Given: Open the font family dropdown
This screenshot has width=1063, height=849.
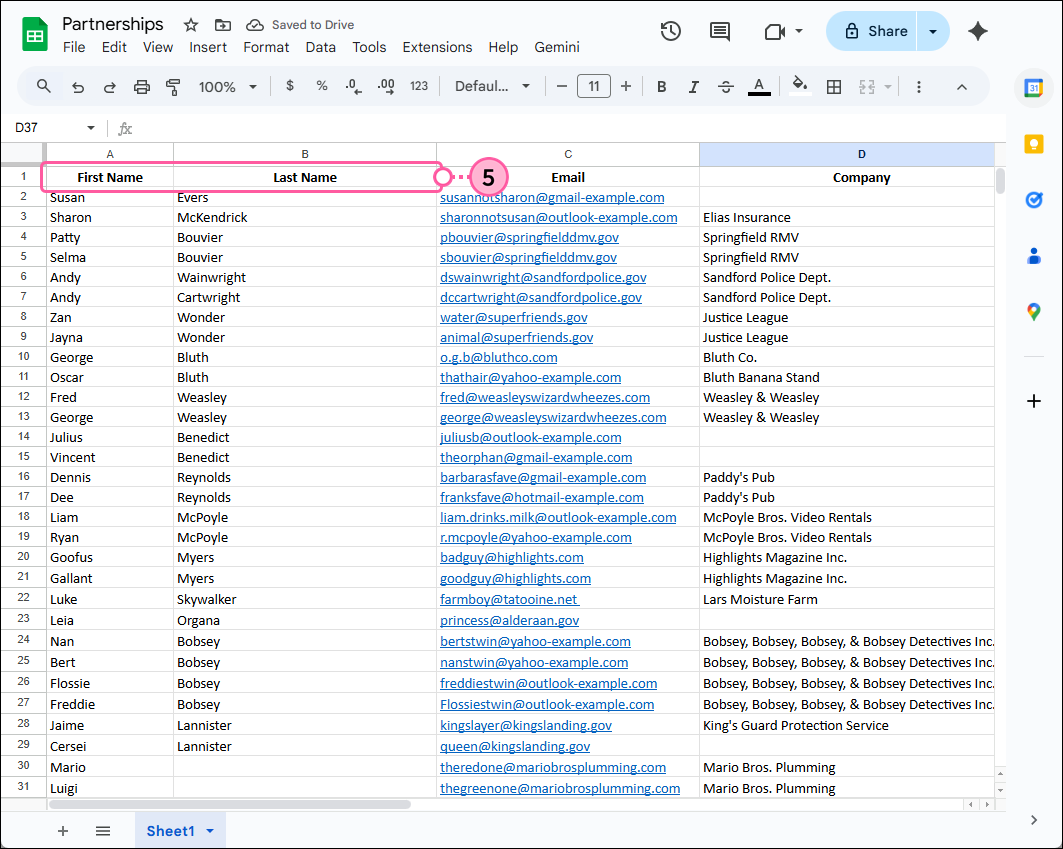Looking at the screenshot, I should (x=491, y=86).
